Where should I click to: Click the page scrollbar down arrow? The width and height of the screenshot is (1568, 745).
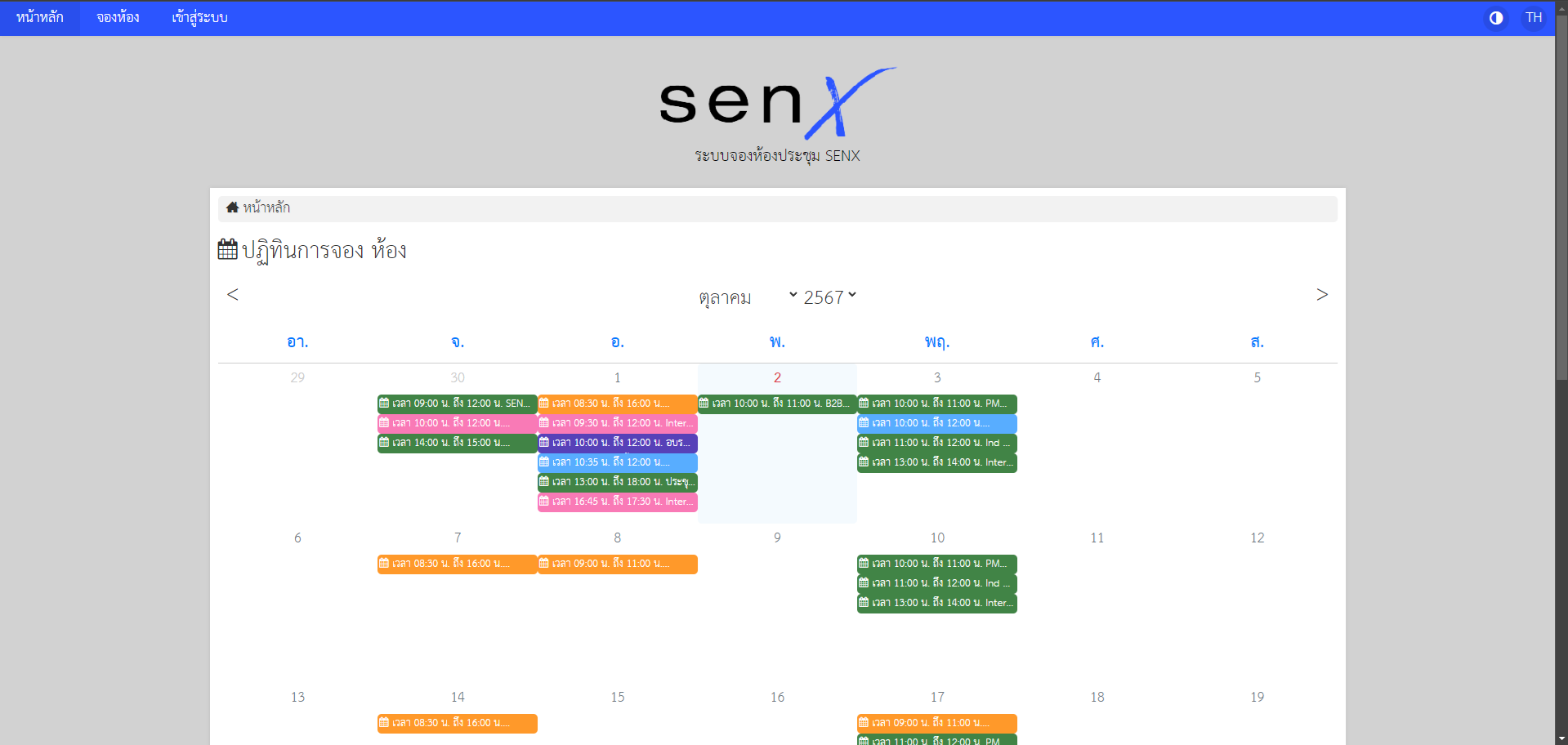1561,738
